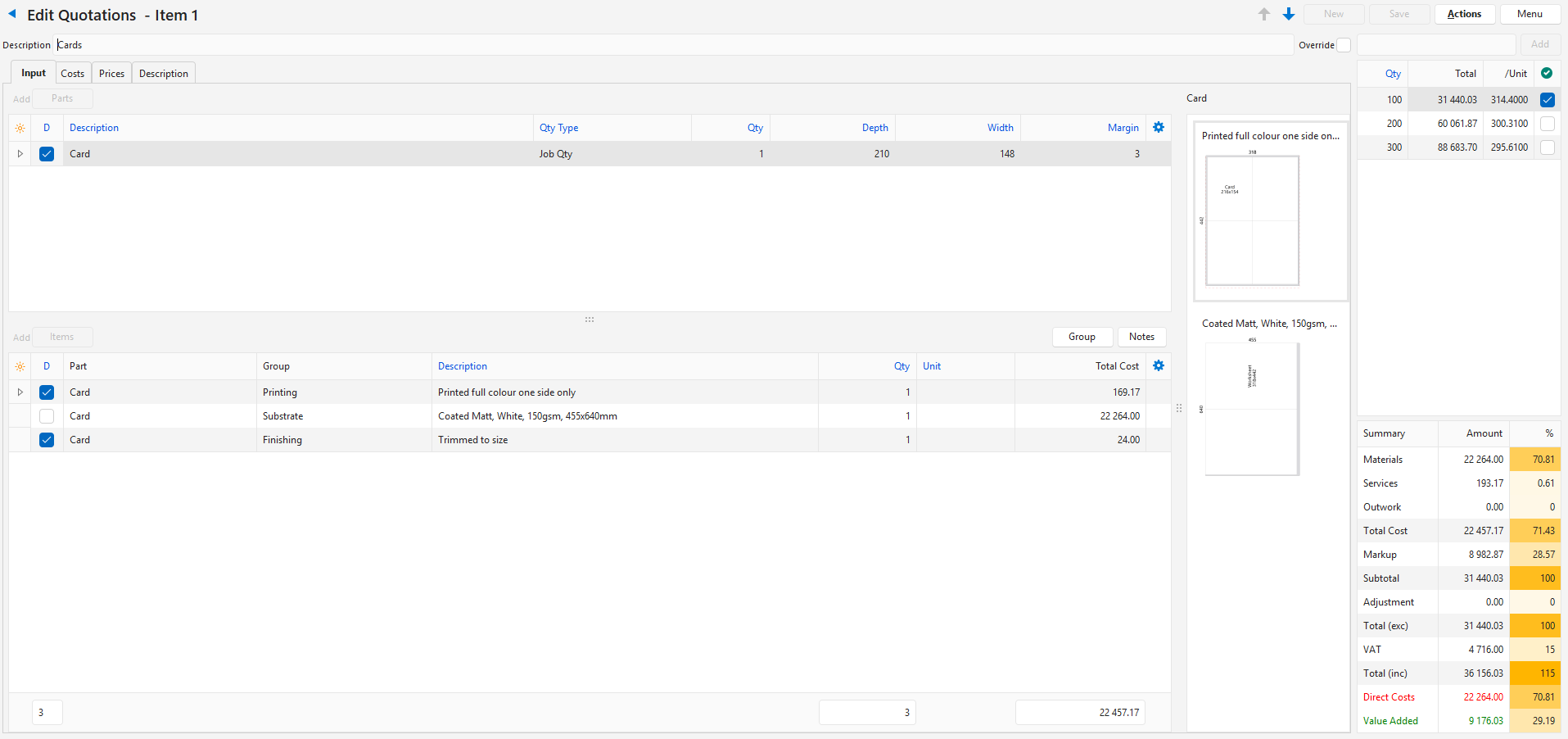
Task: Open the Actions menu
Action: [x=1464, y=14]
